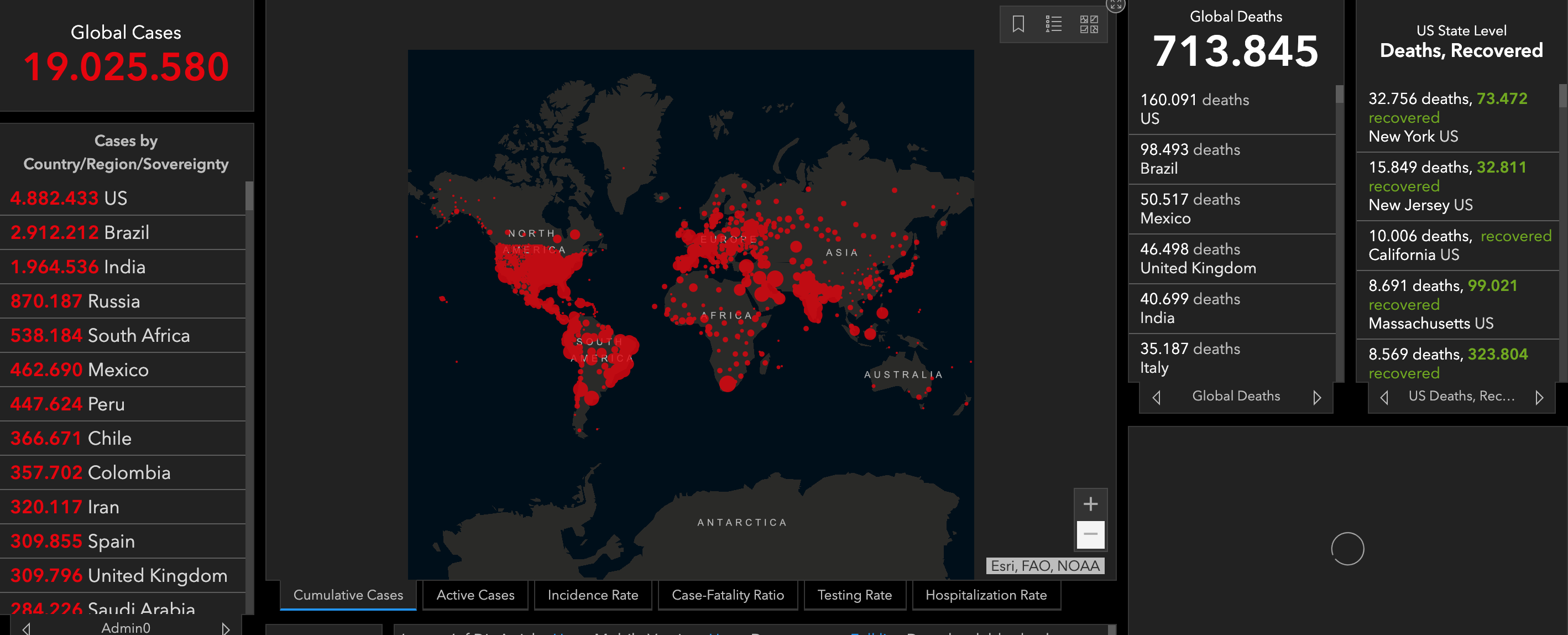Click right arrow next to Admin0
The width and height of the screenshot is (1568, 635).
pos(225,628)
